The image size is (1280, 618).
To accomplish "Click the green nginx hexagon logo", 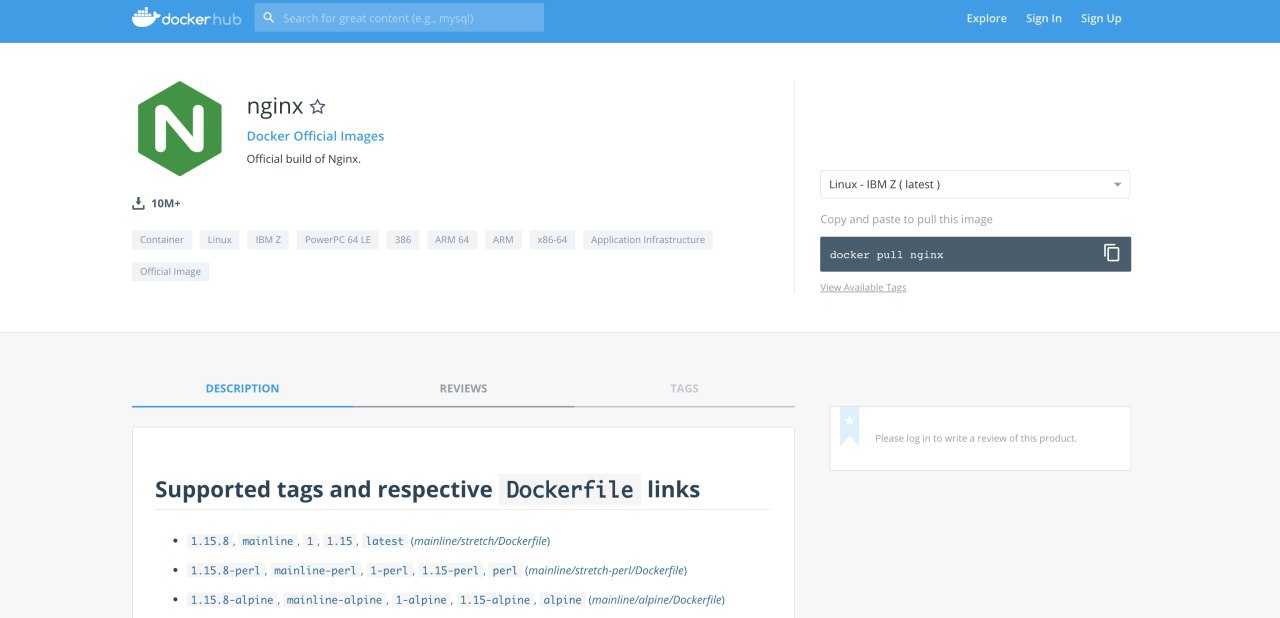I will 180,129.
